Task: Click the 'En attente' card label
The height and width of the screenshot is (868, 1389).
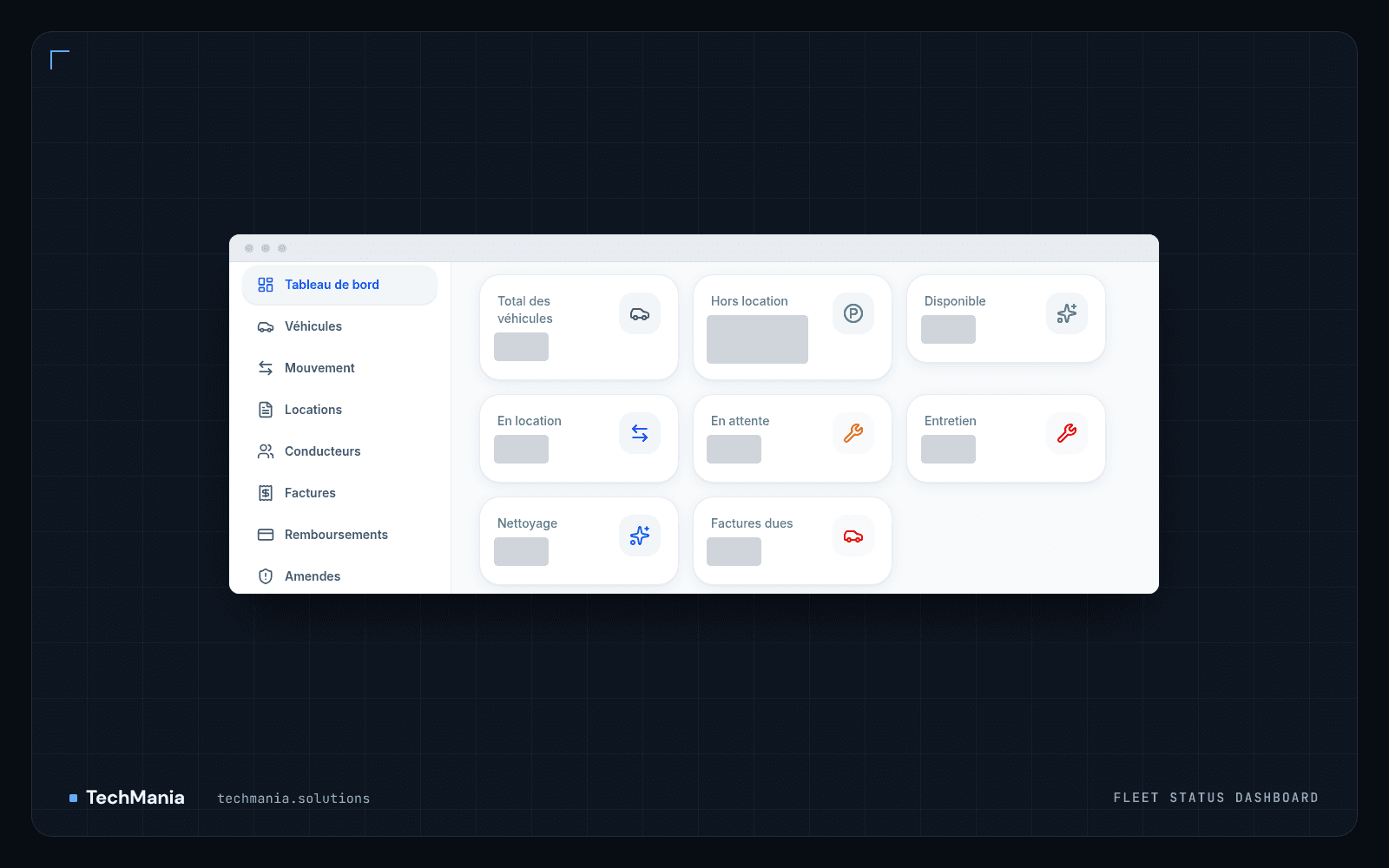Action: click(x=740, y=421)
